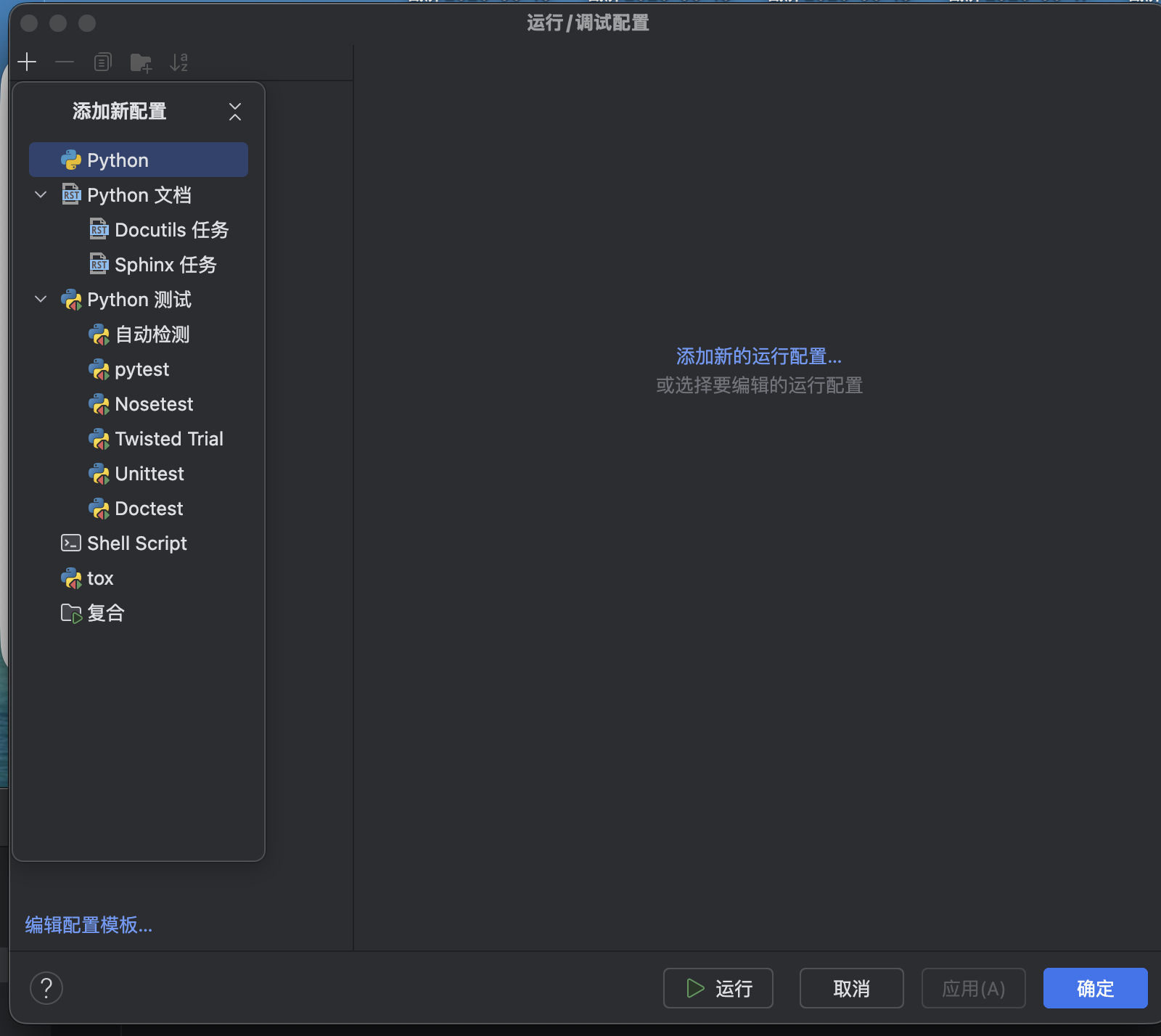Open 编辑配置模板... link
Viewport: 1161px width, 1036px height.
tap(89, 925)
